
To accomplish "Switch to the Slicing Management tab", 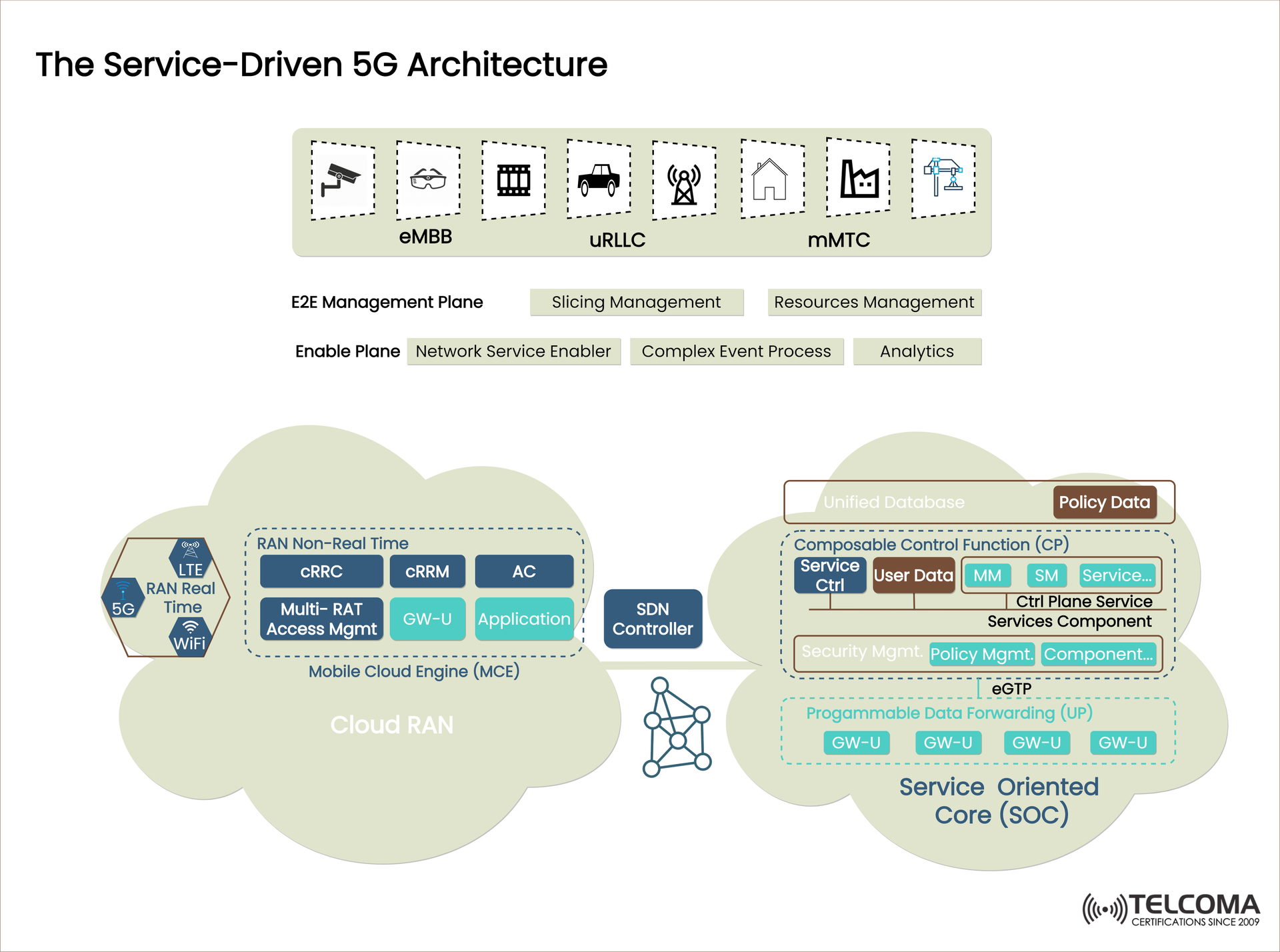I will point(636,302).
